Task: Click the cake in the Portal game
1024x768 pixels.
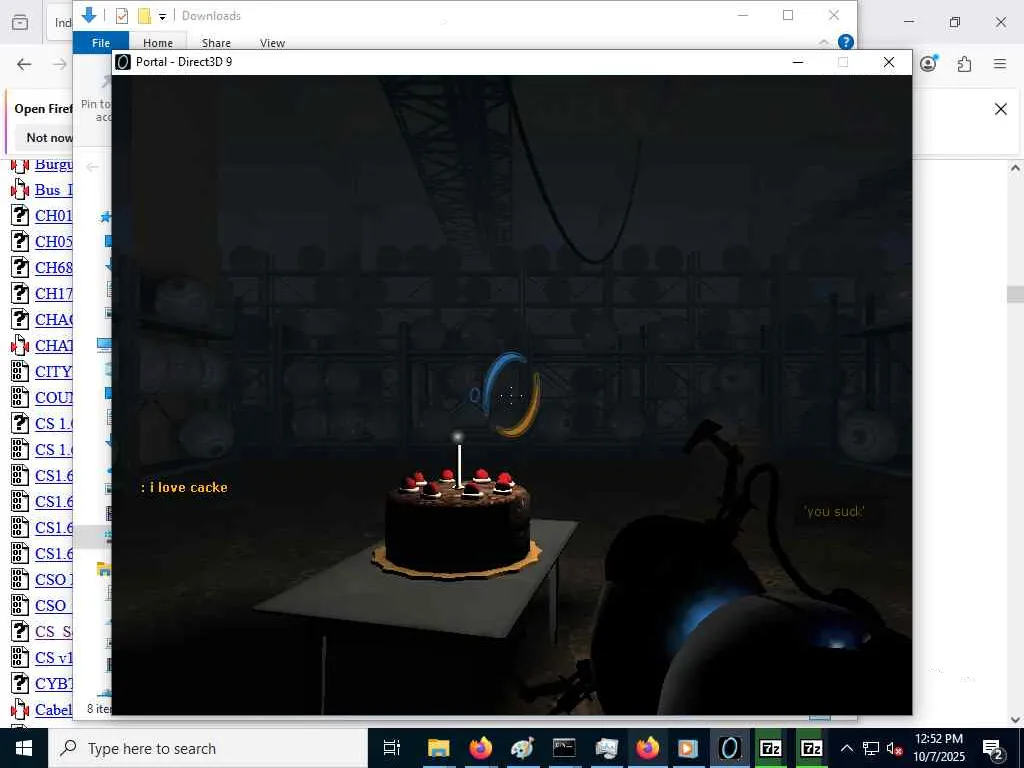Action: pos(457,522)
